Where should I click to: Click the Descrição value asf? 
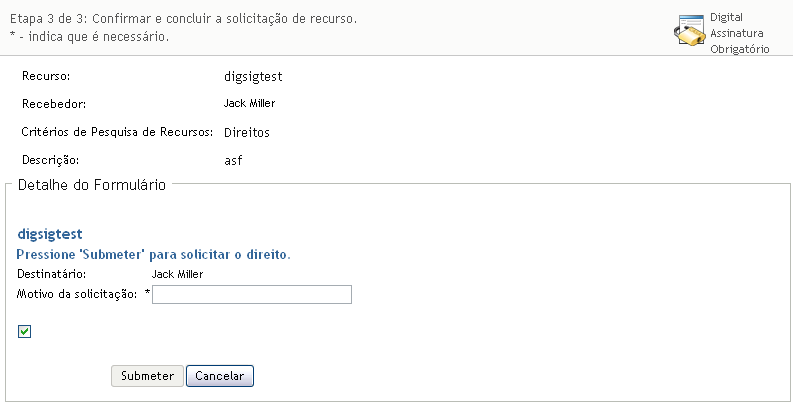[x=233, y=160]
